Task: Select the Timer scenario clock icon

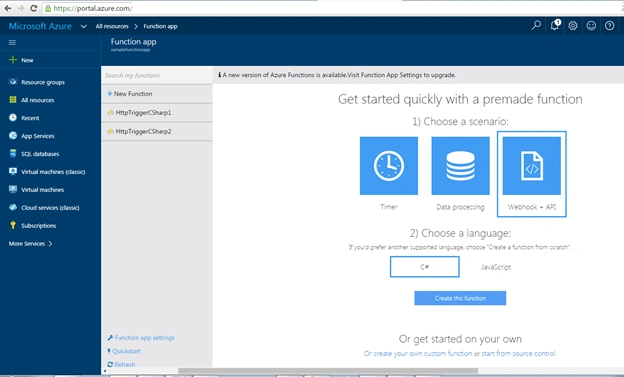Action: 389,166
